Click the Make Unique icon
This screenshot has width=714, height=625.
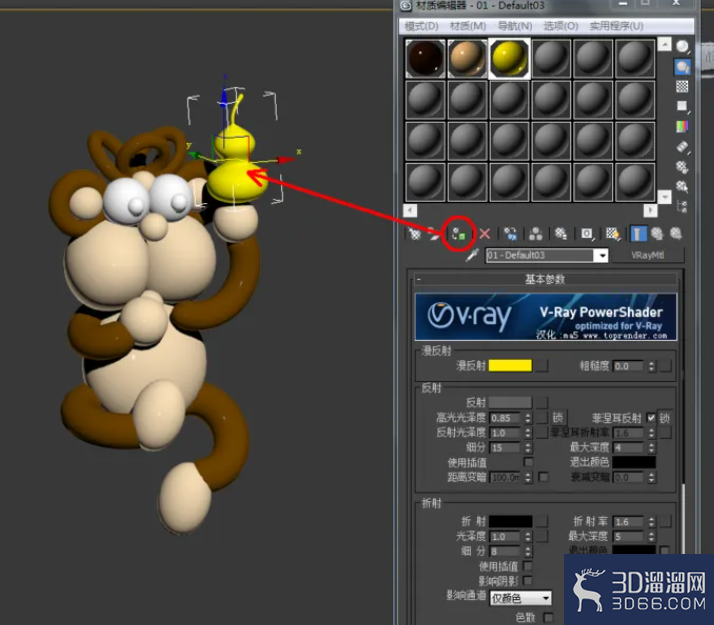pos(536,234)
